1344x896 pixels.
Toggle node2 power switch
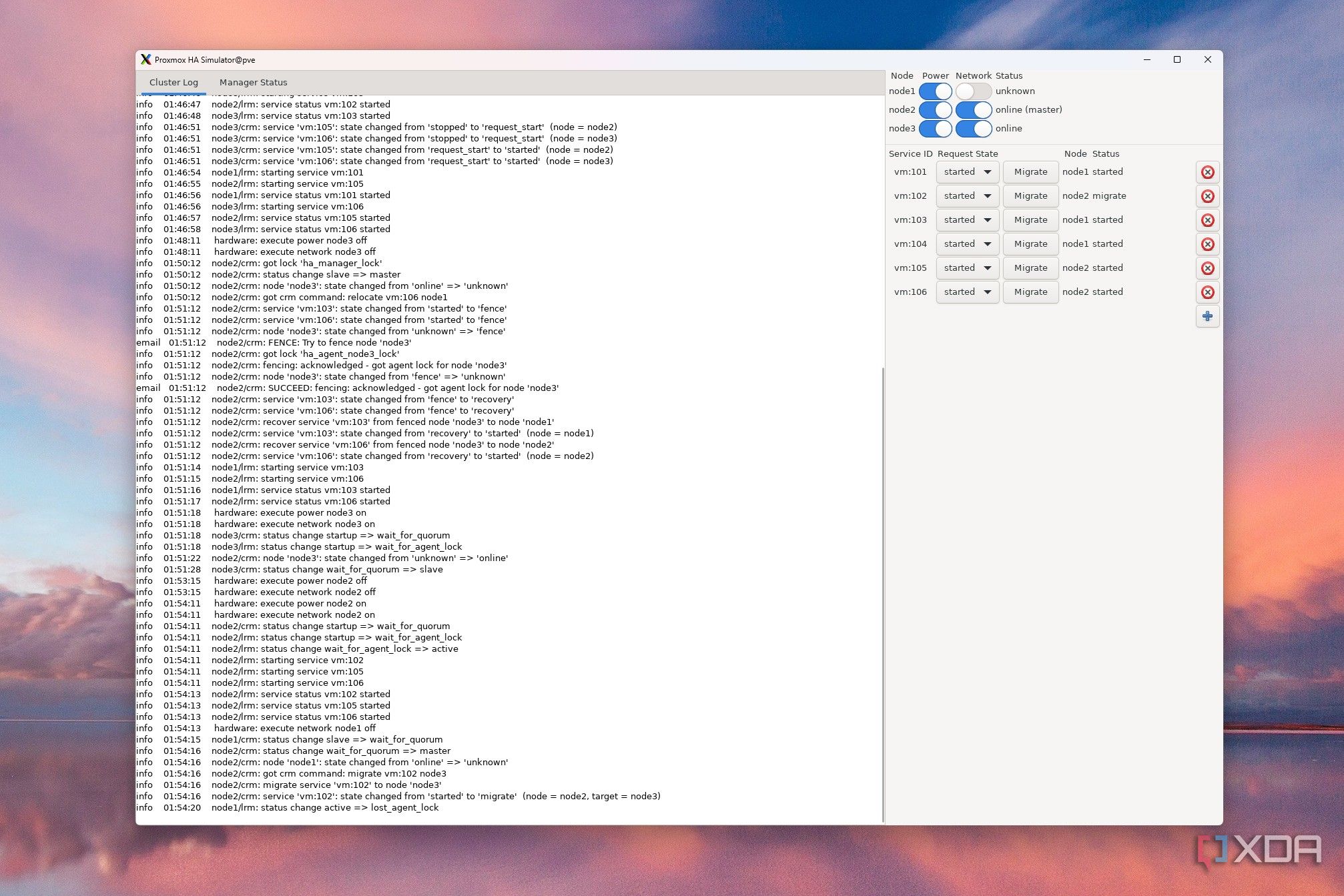point(935,110)
